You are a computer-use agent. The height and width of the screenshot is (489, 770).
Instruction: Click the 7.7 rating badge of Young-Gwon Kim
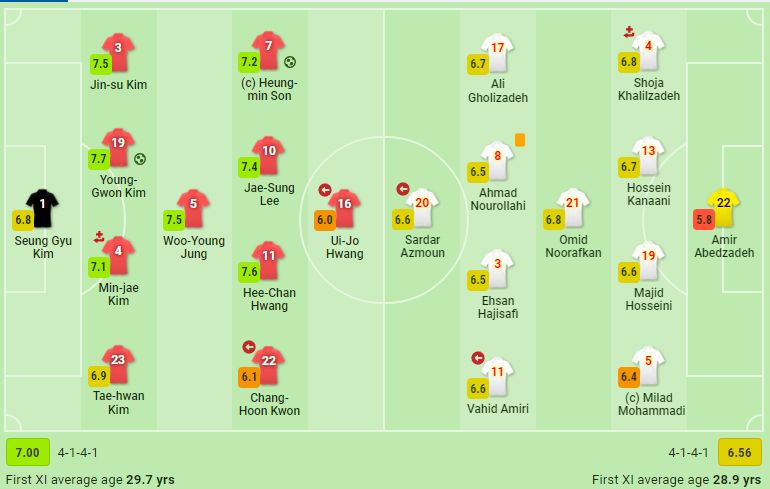point(100,159)
